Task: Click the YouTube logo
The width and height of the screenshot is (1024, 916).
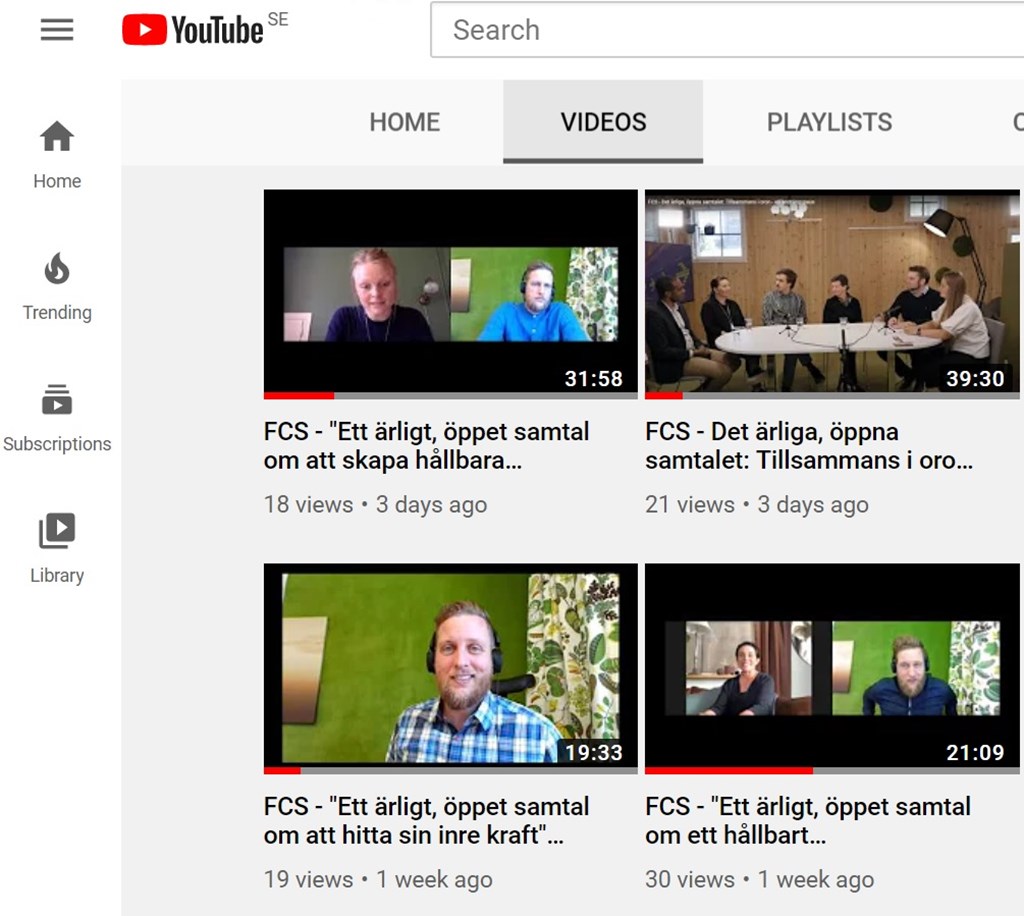Action: (x=194, y=30)
